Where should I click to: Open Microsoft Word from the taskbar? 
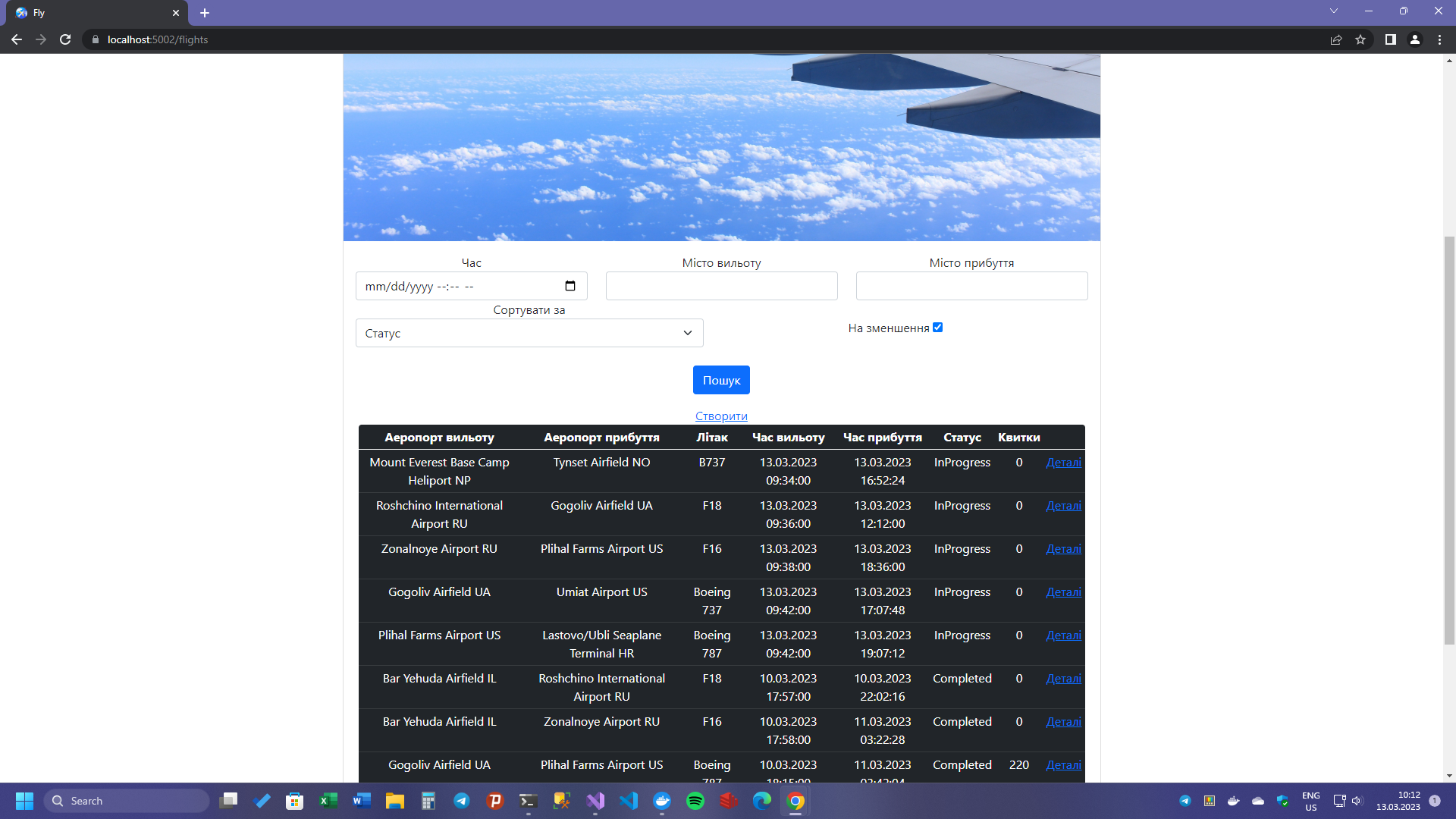click(x=361, y=801)
